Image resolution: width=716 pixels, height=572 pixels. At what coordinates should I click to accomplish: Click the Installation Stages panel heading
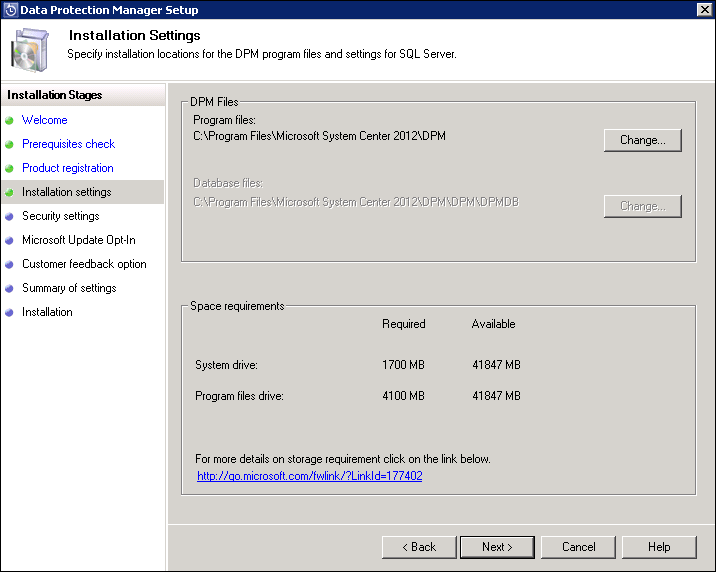(x=54, y=95)
